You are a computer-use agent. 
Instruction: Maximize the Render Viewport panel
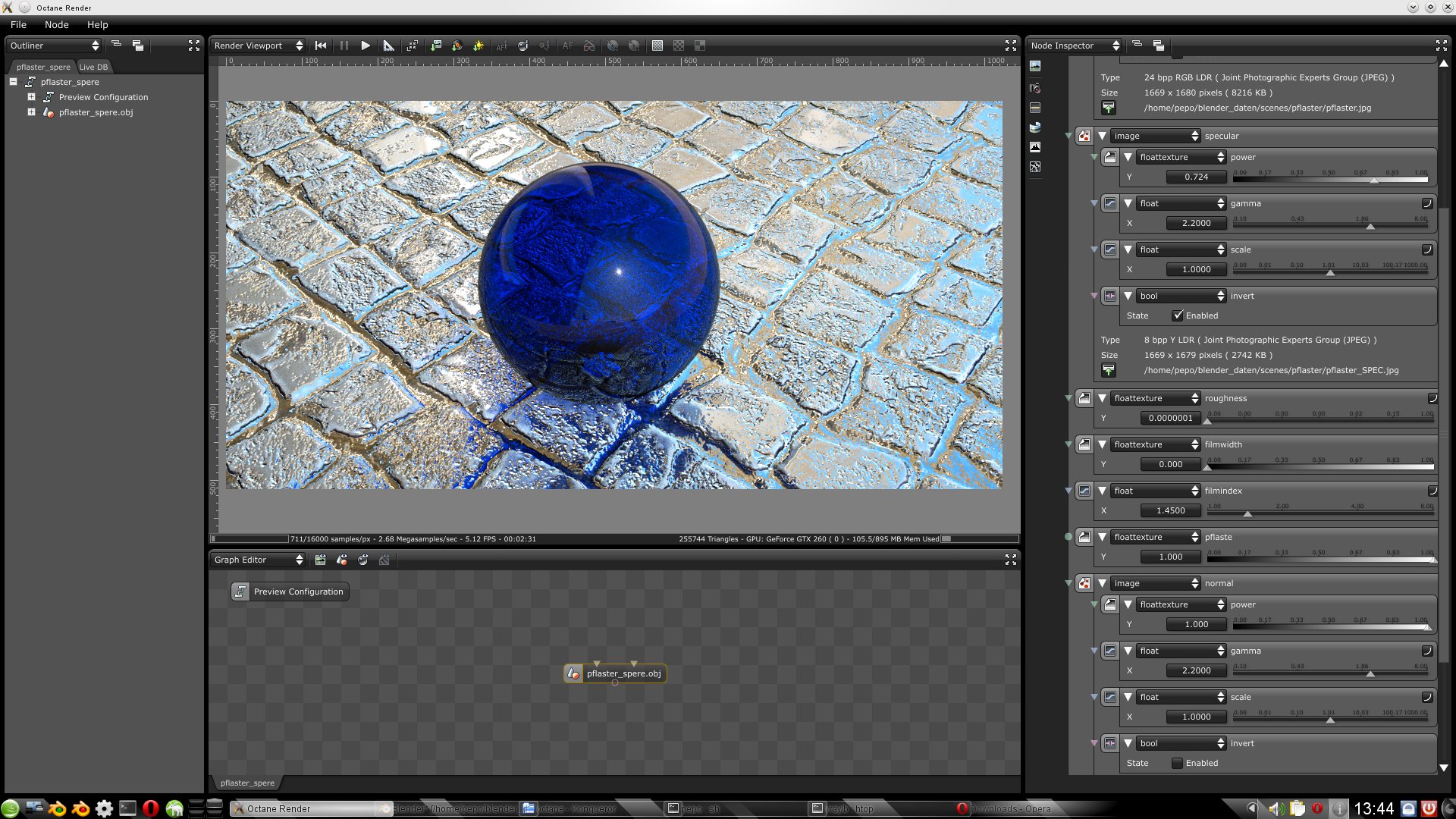tap(1010, 45)
